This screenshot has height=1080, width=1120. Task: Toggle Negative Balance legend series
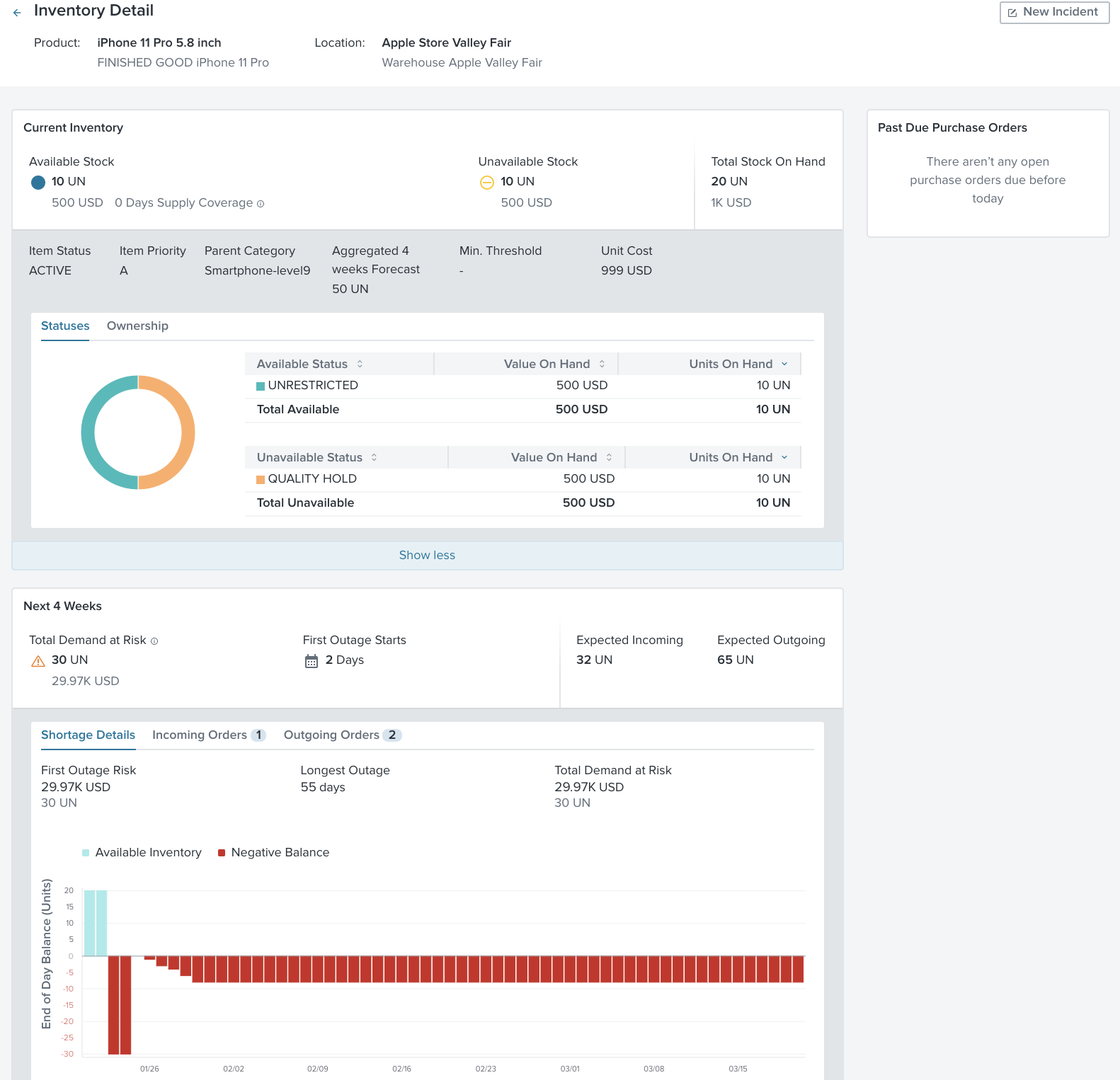pos(273,852)
